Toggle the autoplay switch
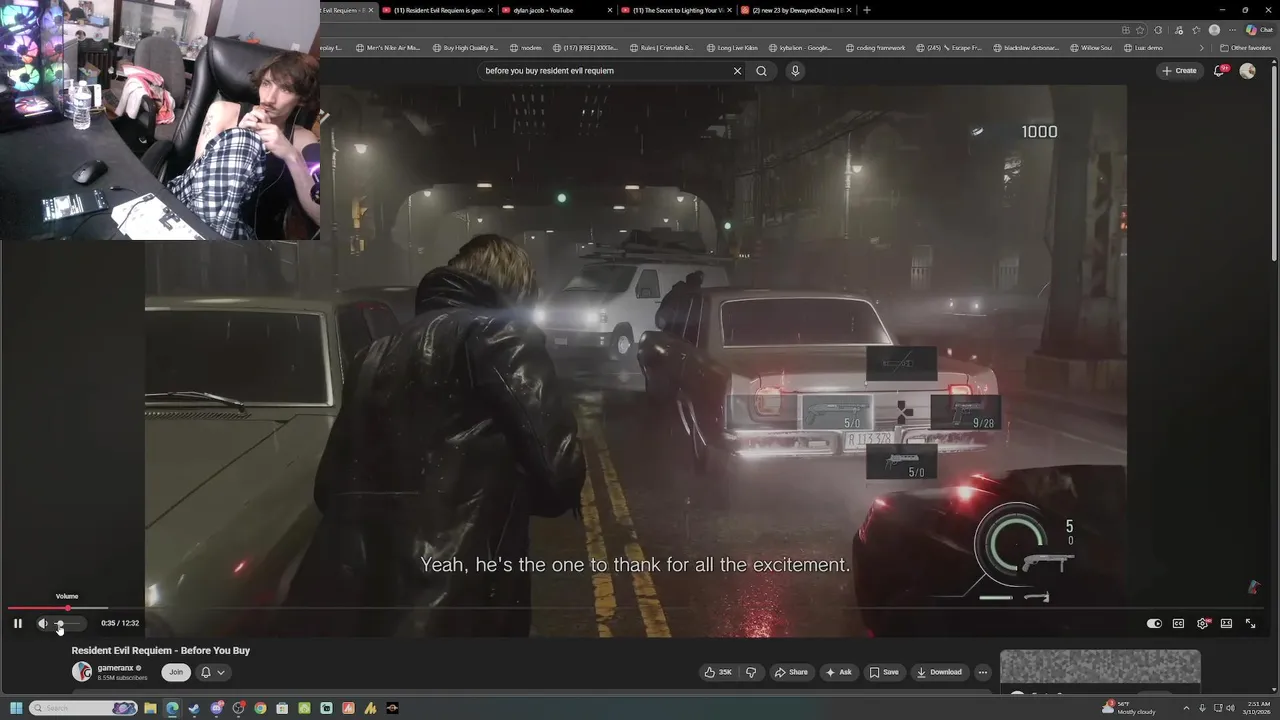Image resolution: width=1280 pixels, height=720 pixels. (1154, 623)
